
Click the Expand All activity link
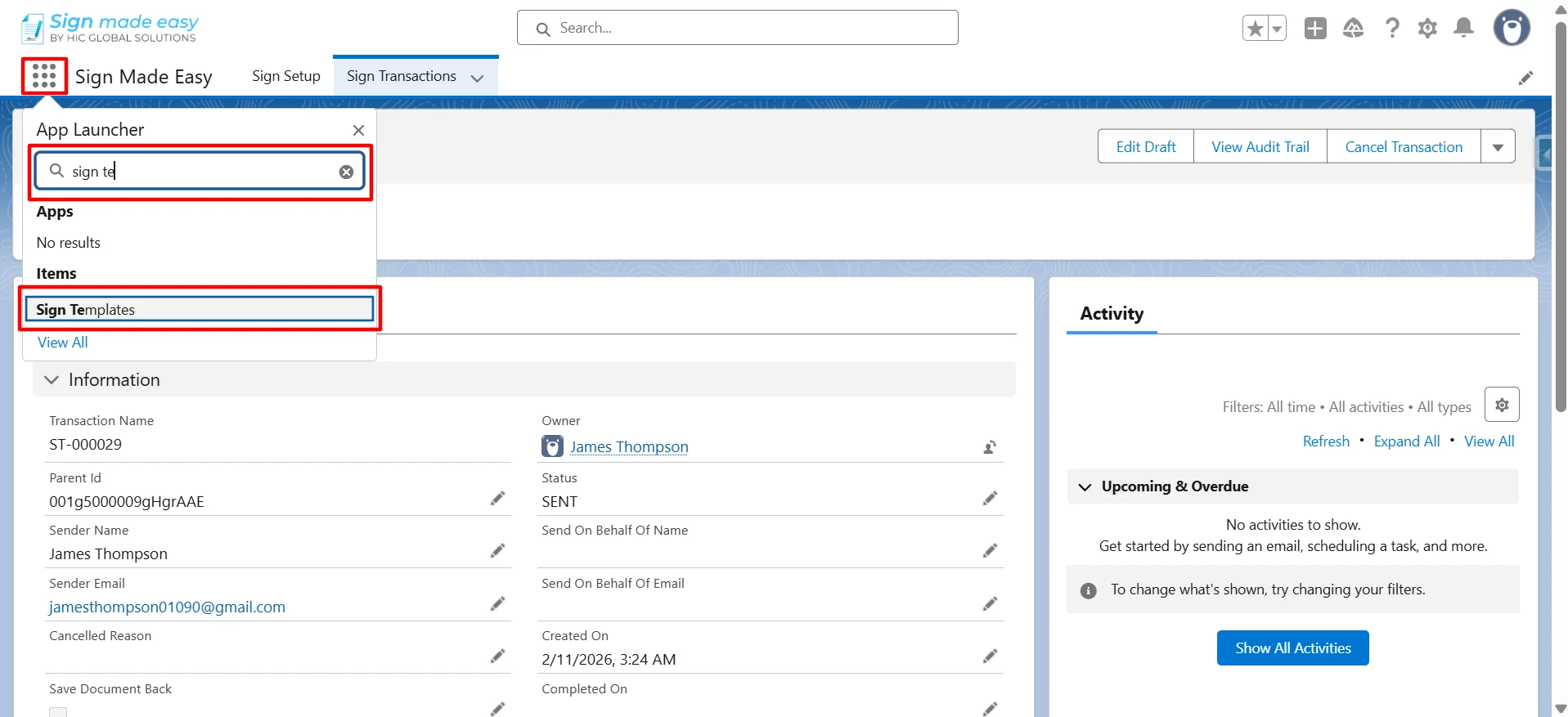tap(1407, 441)
